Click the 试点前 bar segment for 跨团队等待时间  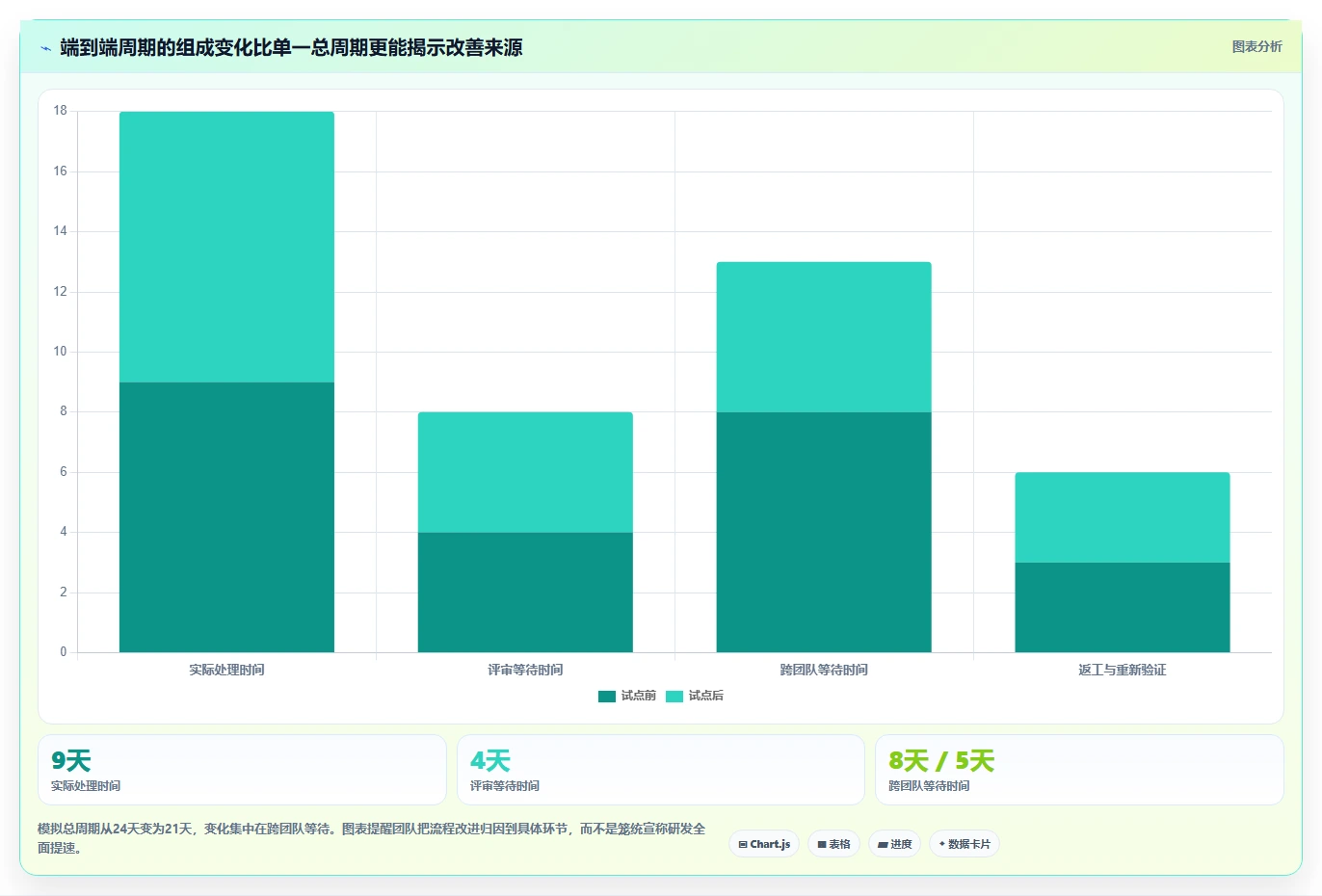point(824,532)
